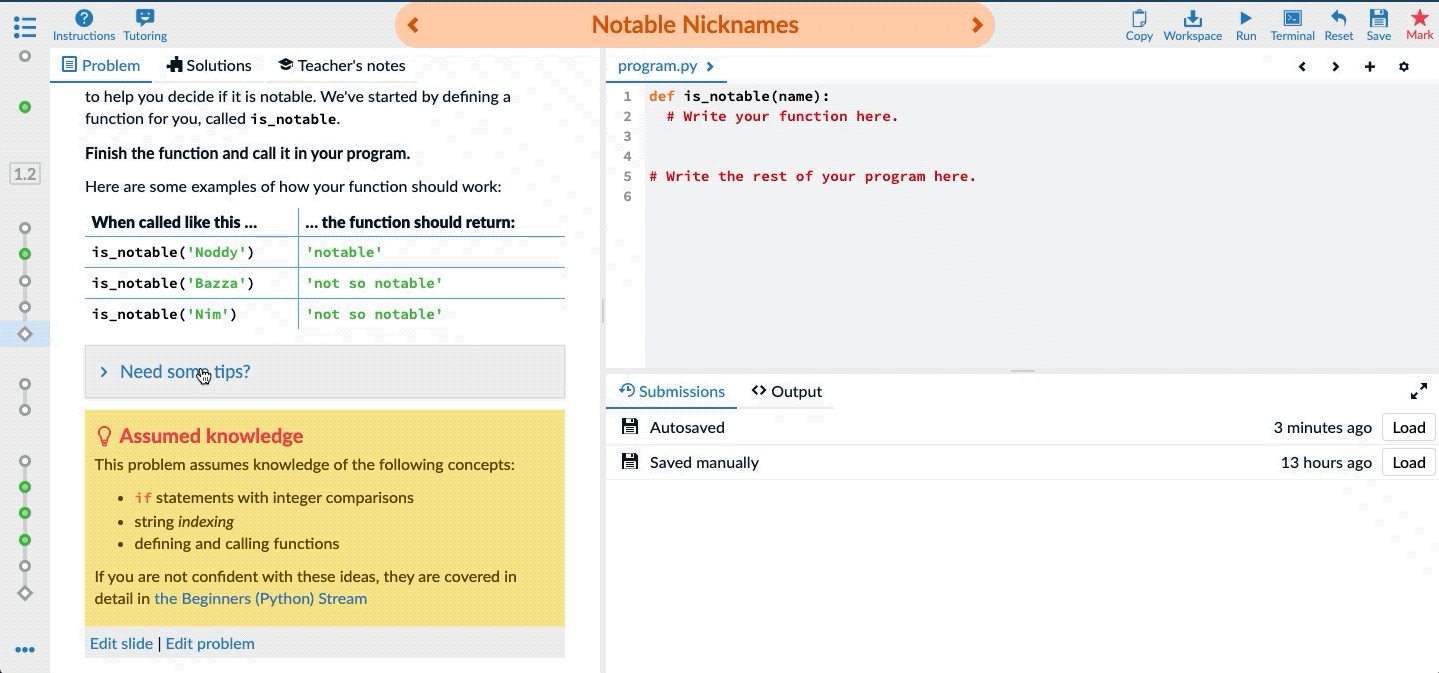Open the editor settings gear
The width and height of the screenshot is (1439, 673).
[1404, 66]
